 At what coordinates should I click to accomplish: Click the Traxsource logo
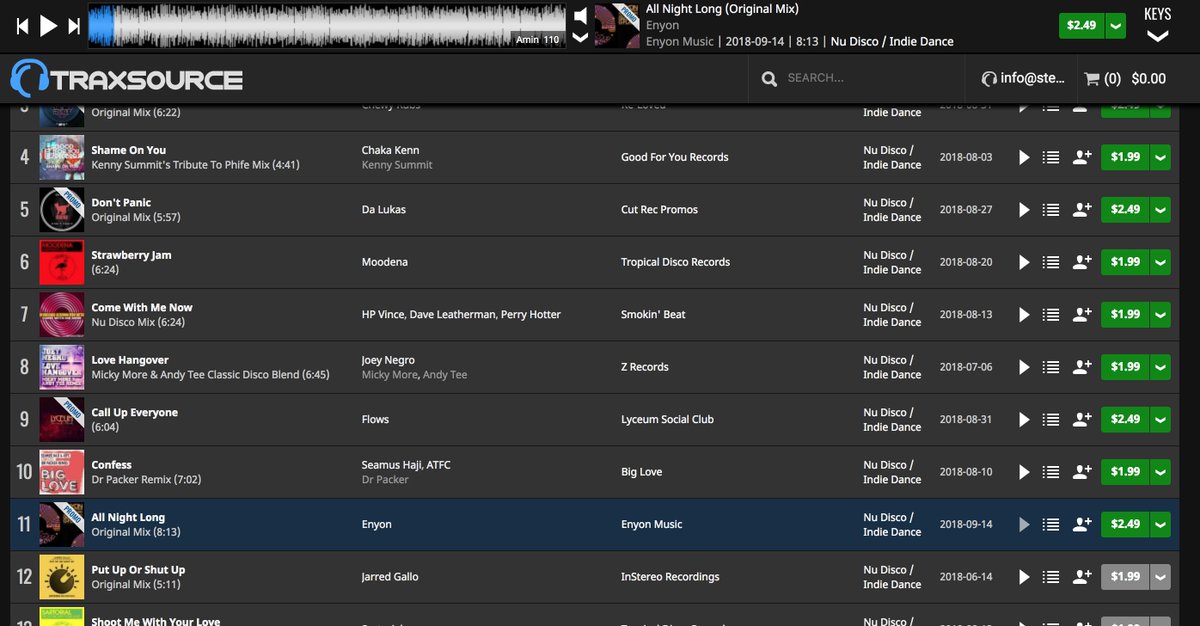click(125, 77)
